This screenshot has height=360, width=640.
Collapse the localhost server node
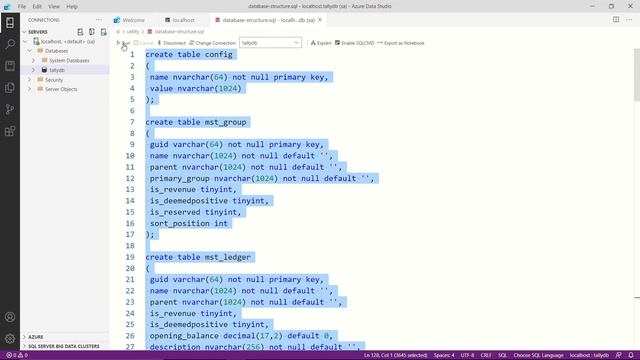coord(25,42)
